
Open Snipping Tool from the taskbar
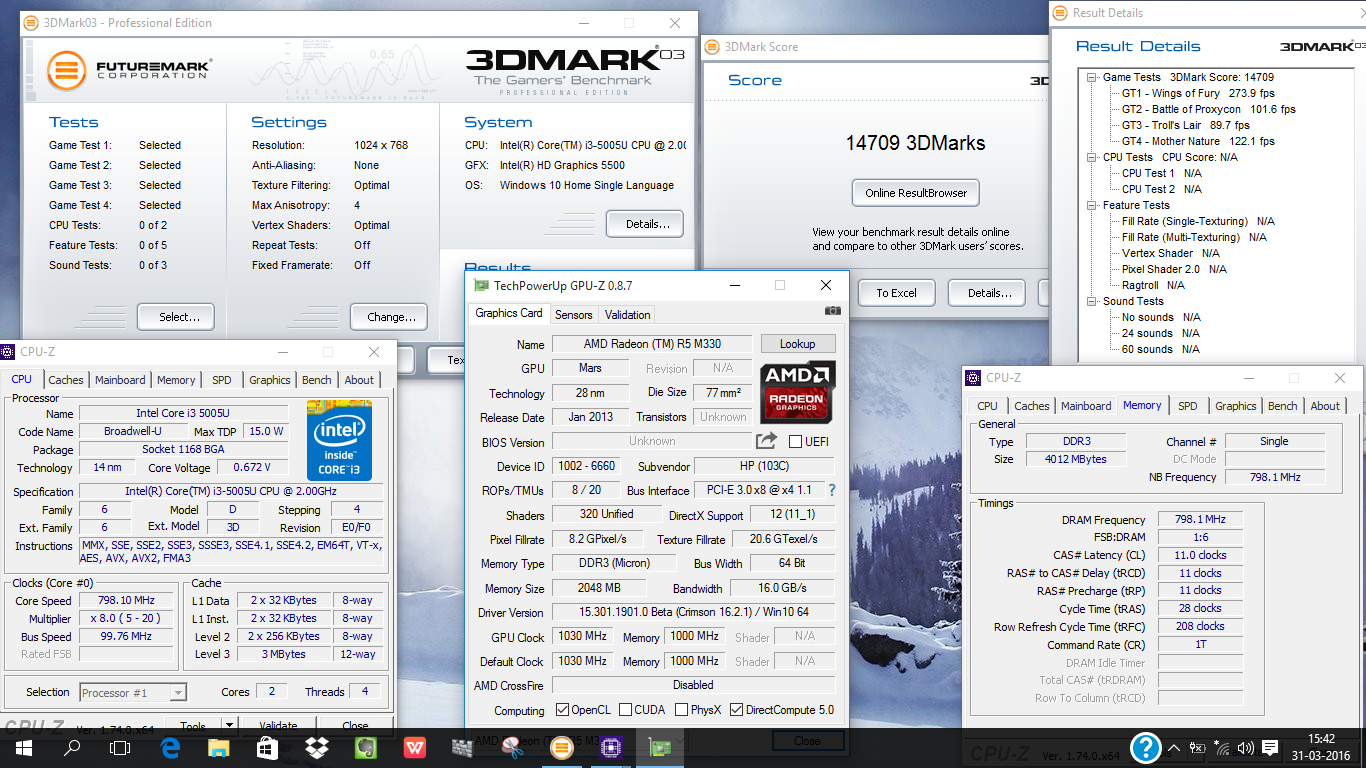click(512, 747)
